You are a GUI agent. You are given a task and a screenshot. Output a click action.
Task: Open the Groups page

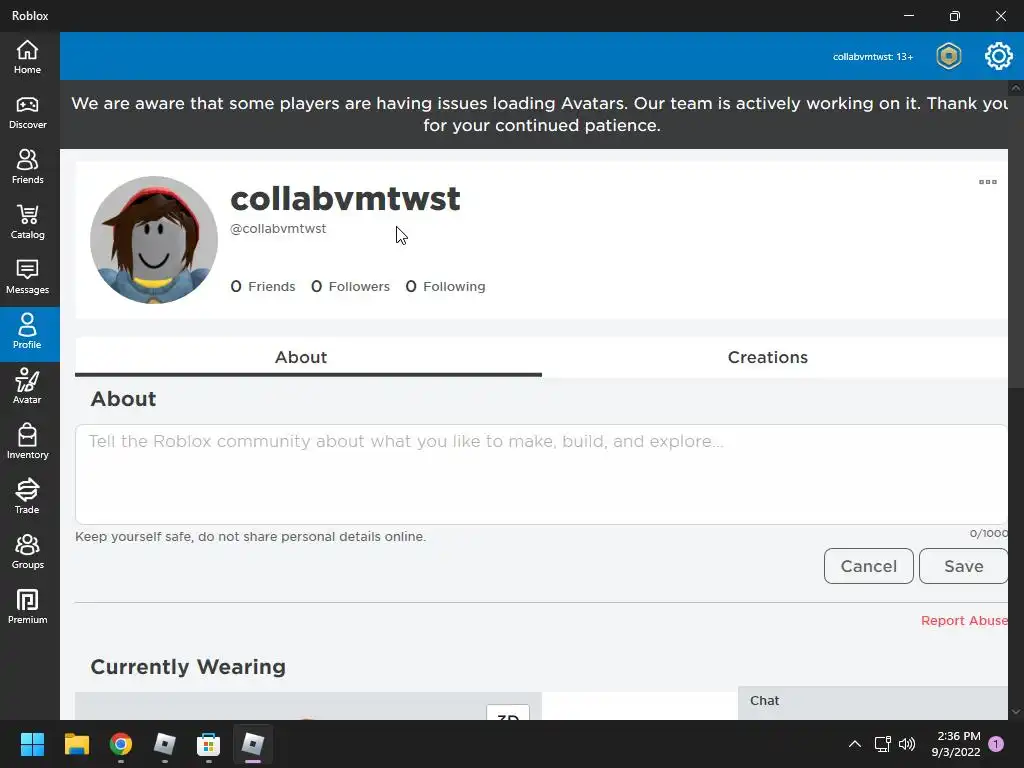27,552
